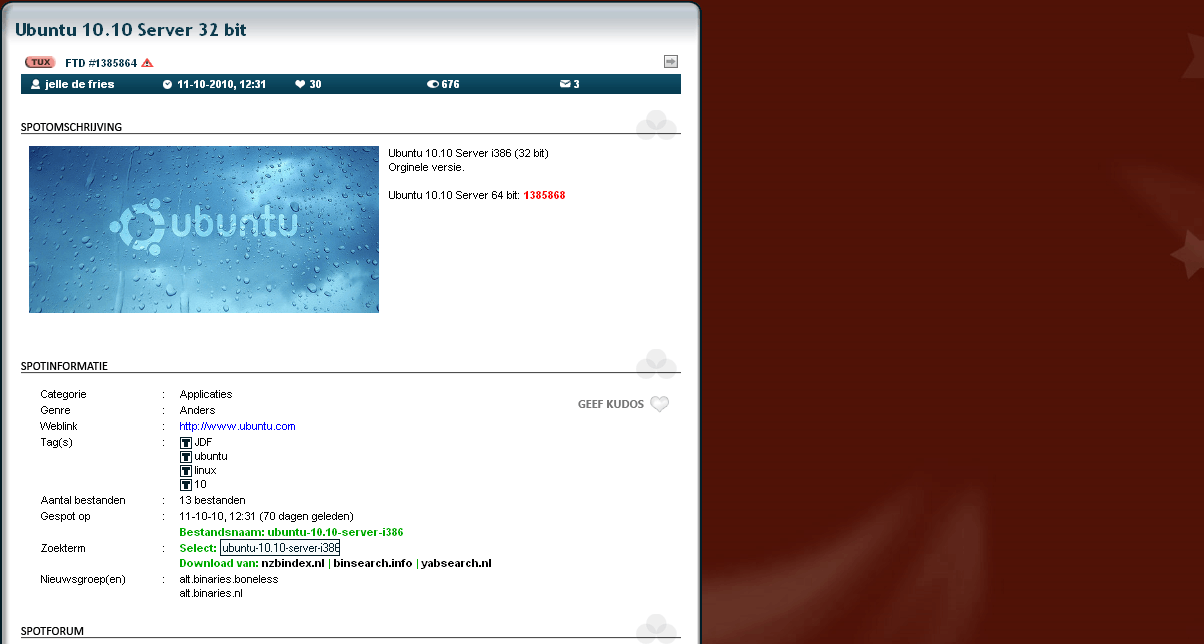This screenshot has height=644, width=1204.
Task: Click the page title Ubuntu 10.10 Server 32 bit
Action: click(131, 30)
